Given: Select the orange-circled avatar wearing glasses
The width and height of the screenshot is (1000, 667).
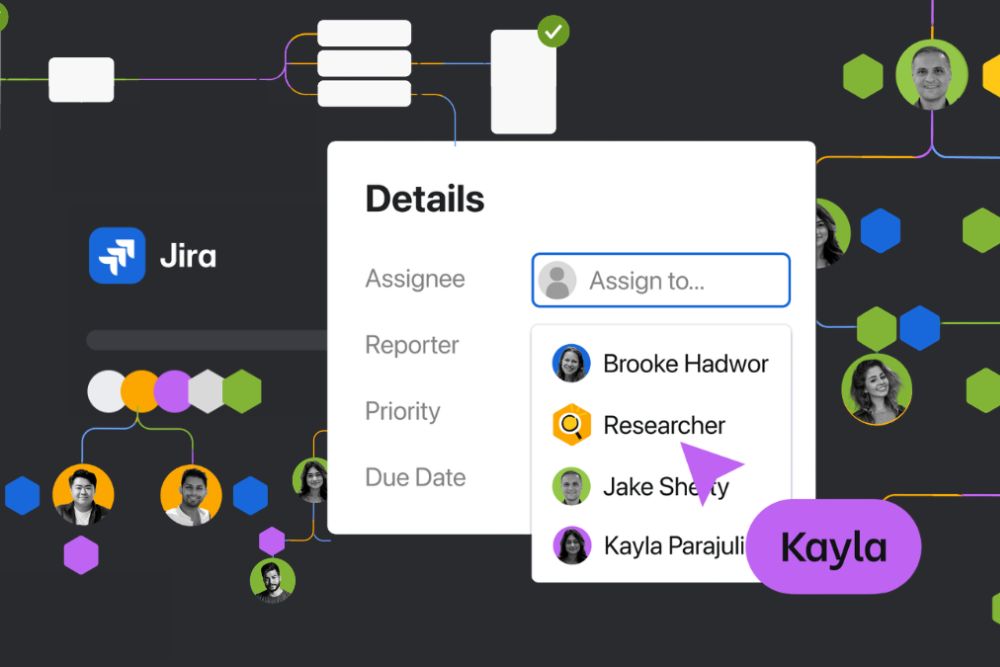Looking at the screenshot, I should (83, 495).
